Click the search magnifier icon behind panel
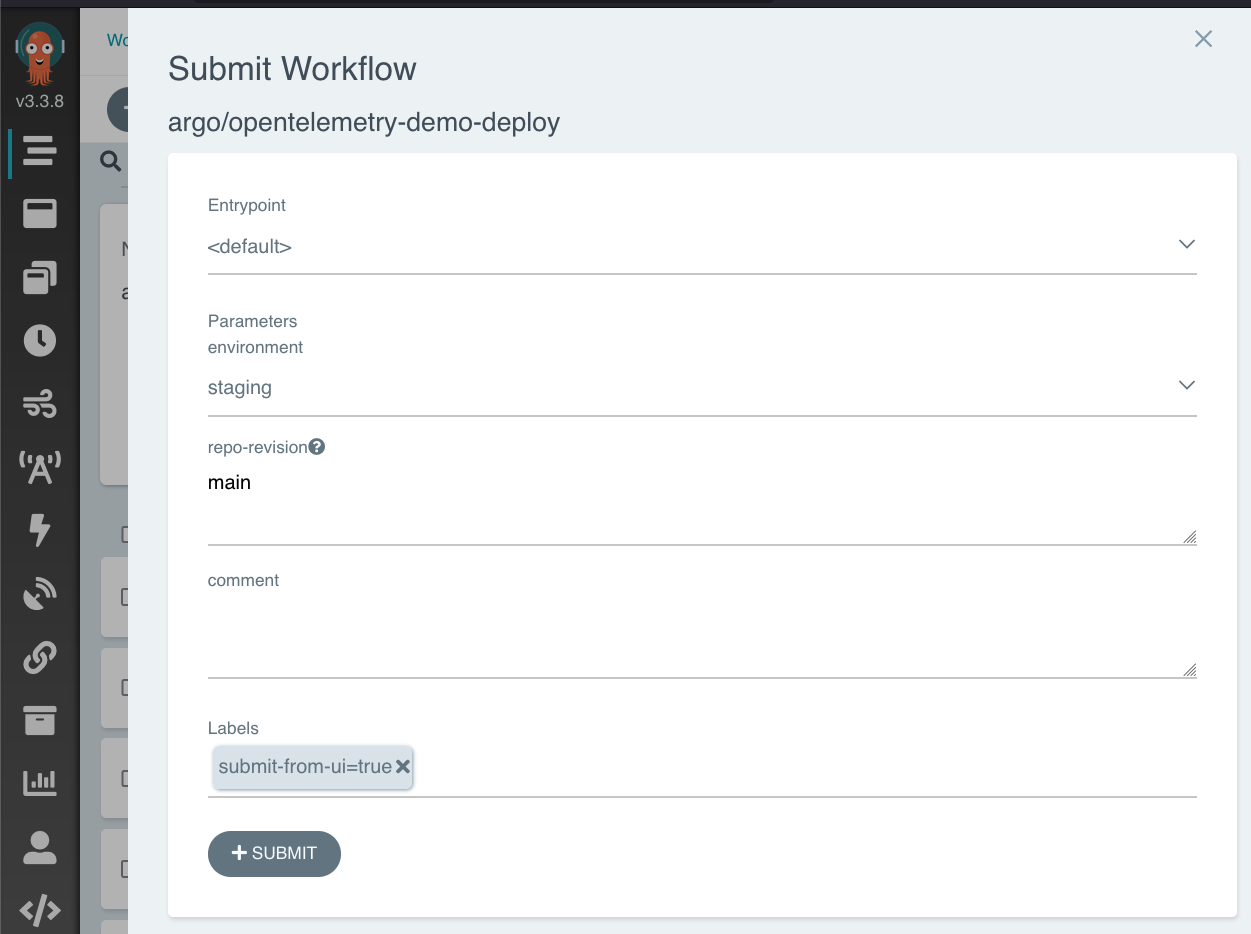 (111, 161)
